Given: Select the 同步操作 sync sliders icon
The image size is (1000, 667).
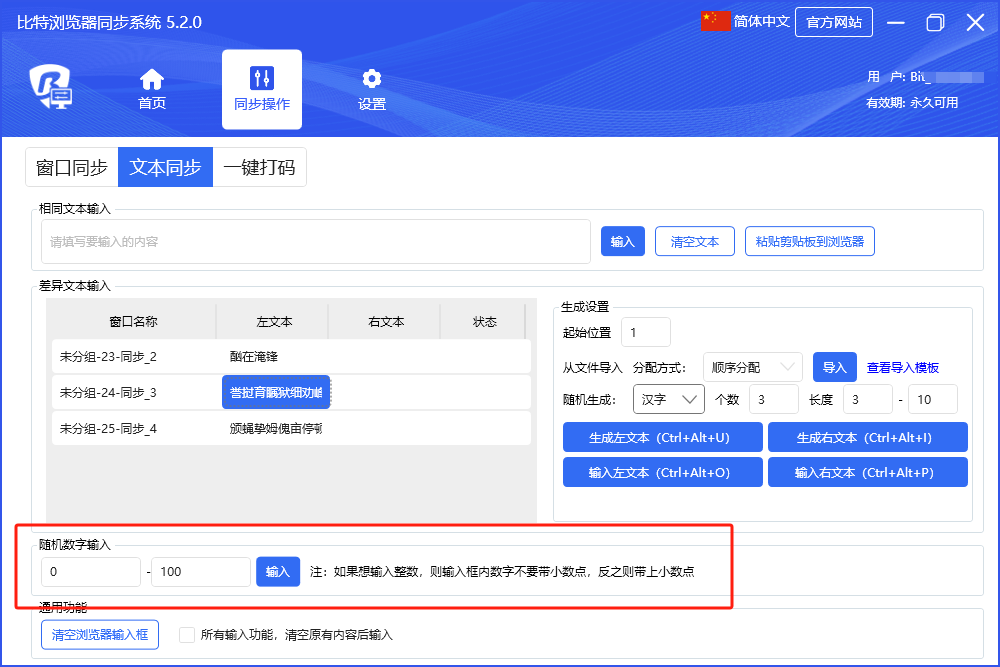Looking at the screenshot, I should [262, 79].
